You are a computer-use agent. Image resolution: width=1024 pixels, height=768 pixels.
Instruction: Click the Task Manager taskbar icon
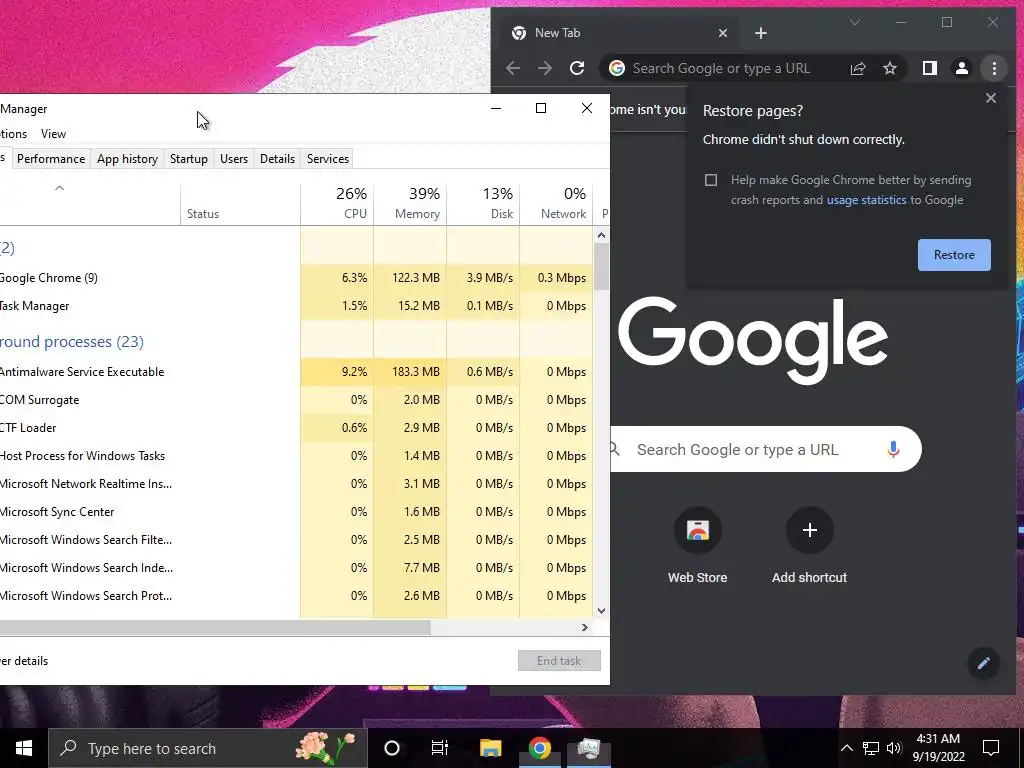click(x=588, y=748)
